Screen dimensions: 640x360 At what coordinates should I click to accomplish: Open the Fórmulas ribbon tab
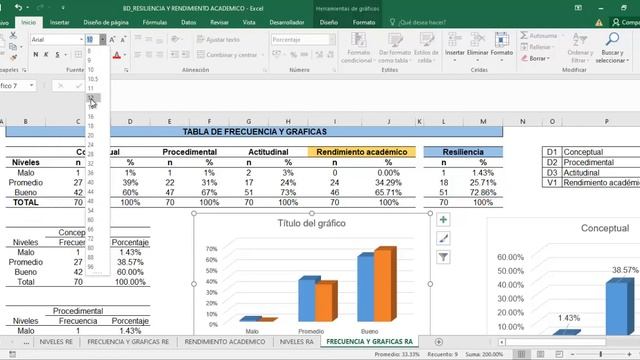[155, 22]
